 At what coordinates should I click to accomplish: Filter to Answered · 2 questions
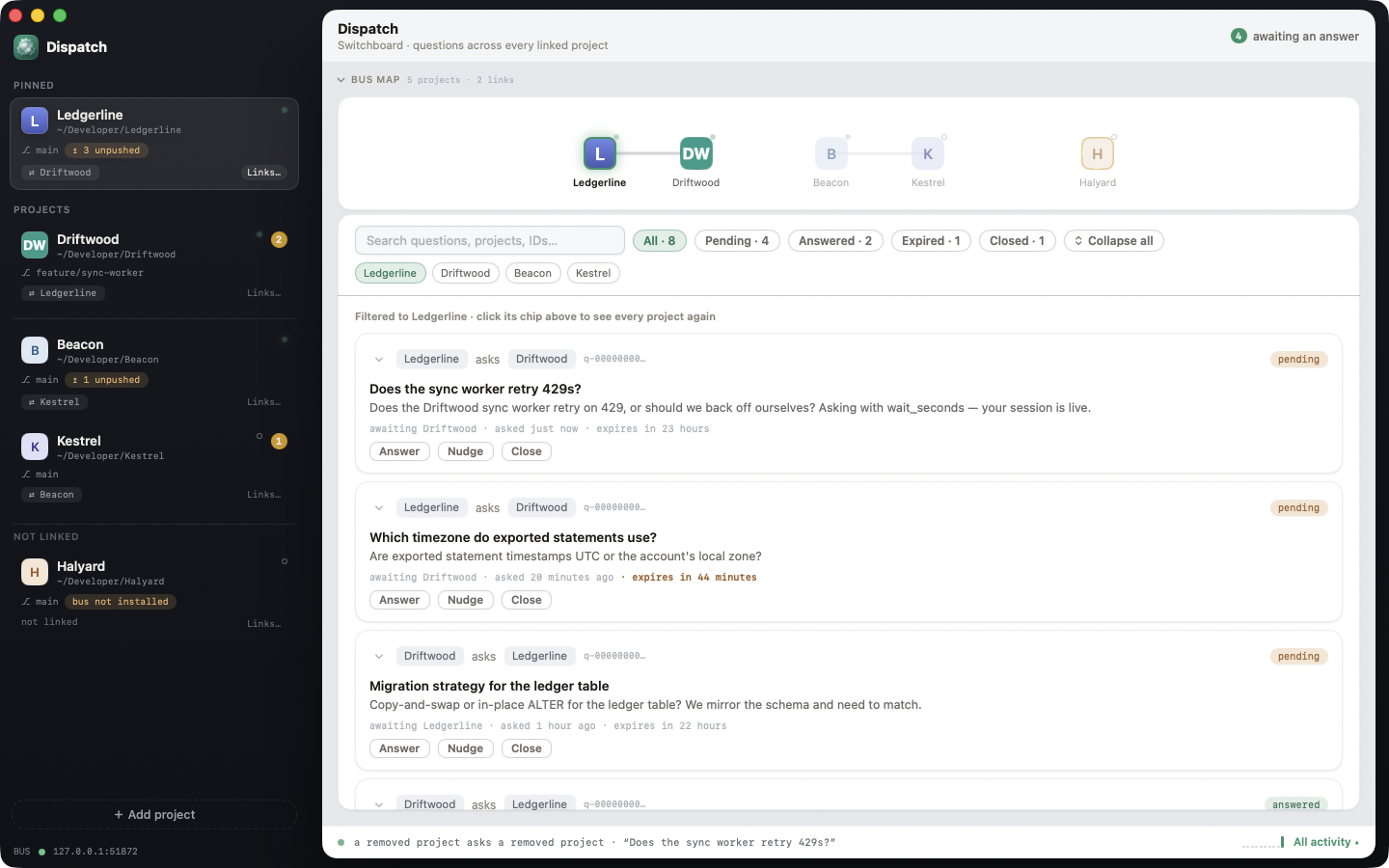(x=835, y=241)
